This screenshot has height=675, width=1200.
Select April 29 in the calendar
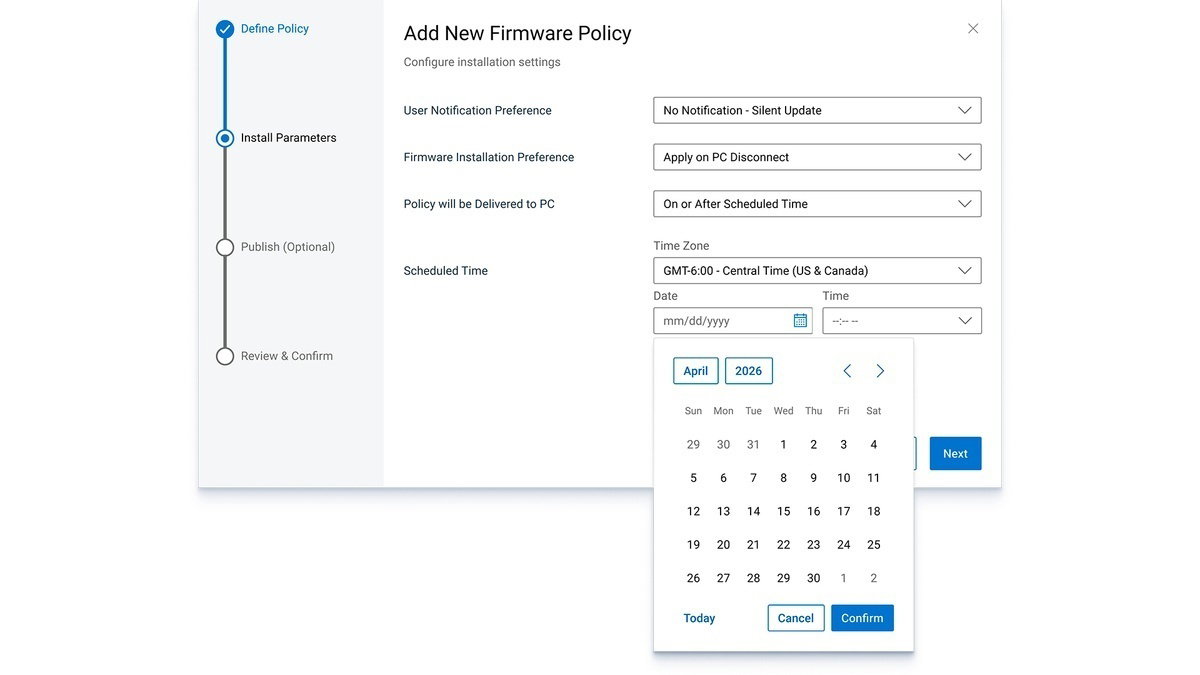coord(784,578)
